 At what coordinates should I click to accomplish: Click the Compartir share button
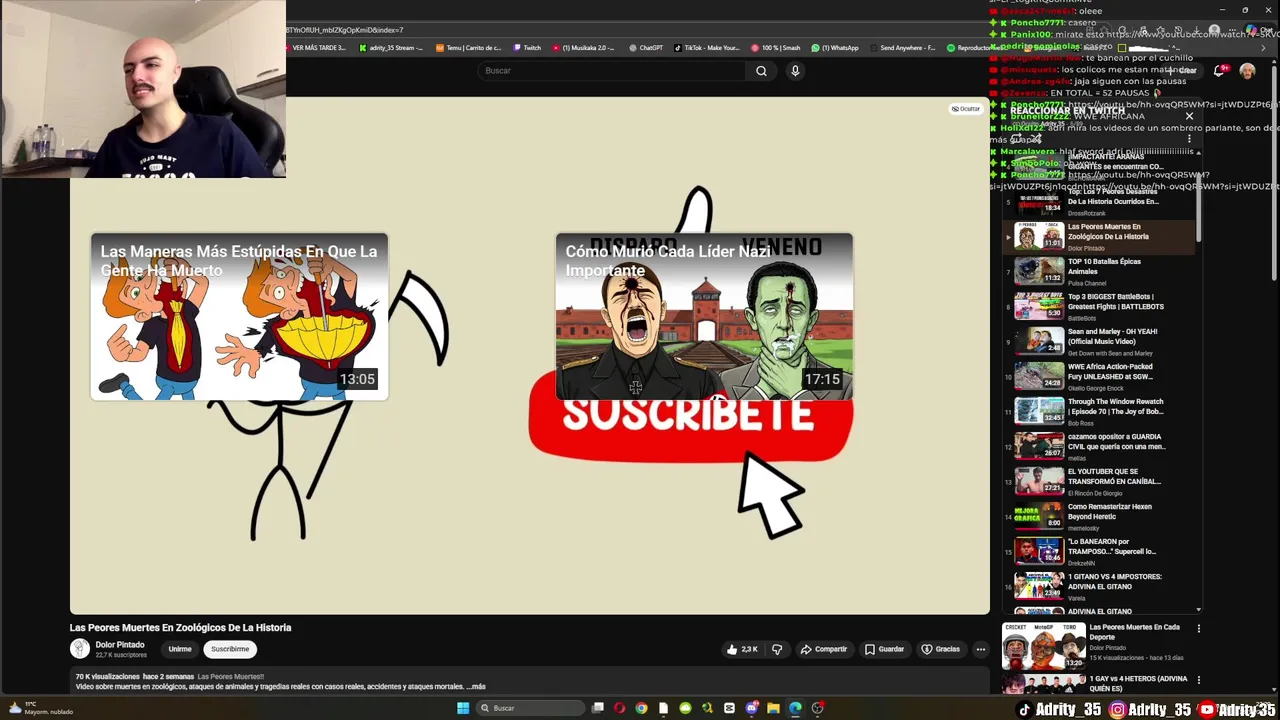coord(824,649)
